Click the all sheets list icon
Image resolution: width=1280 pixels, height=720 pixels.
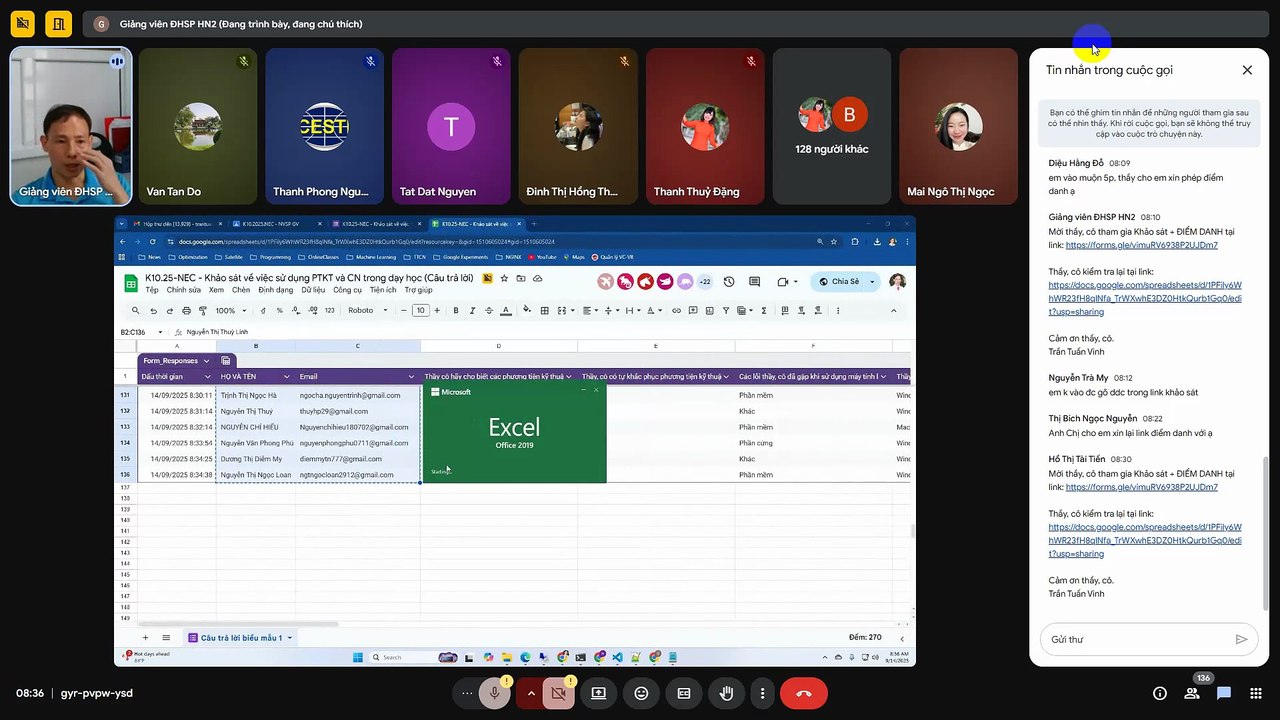click(166, 638)
